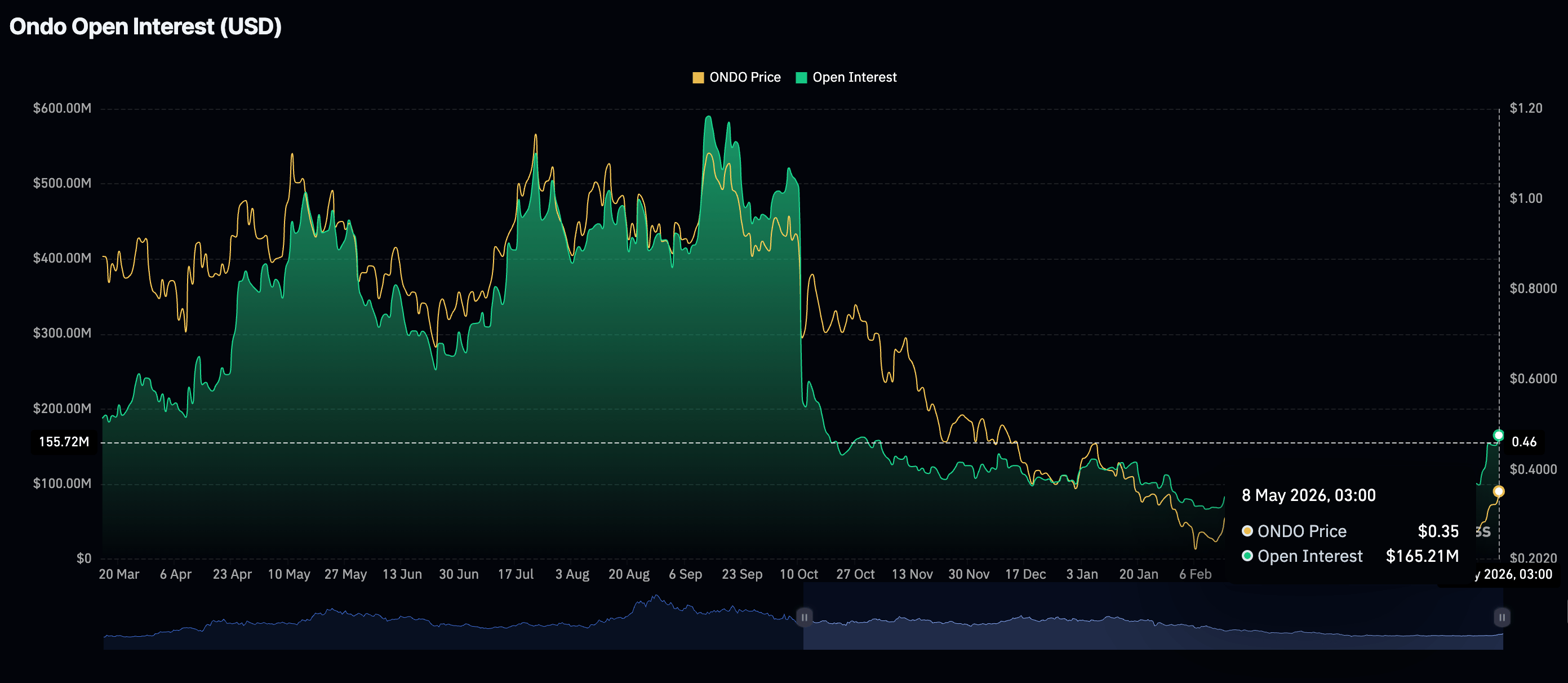Grab the left range-slider handle
1568x683 pixels.
point(804,617)
